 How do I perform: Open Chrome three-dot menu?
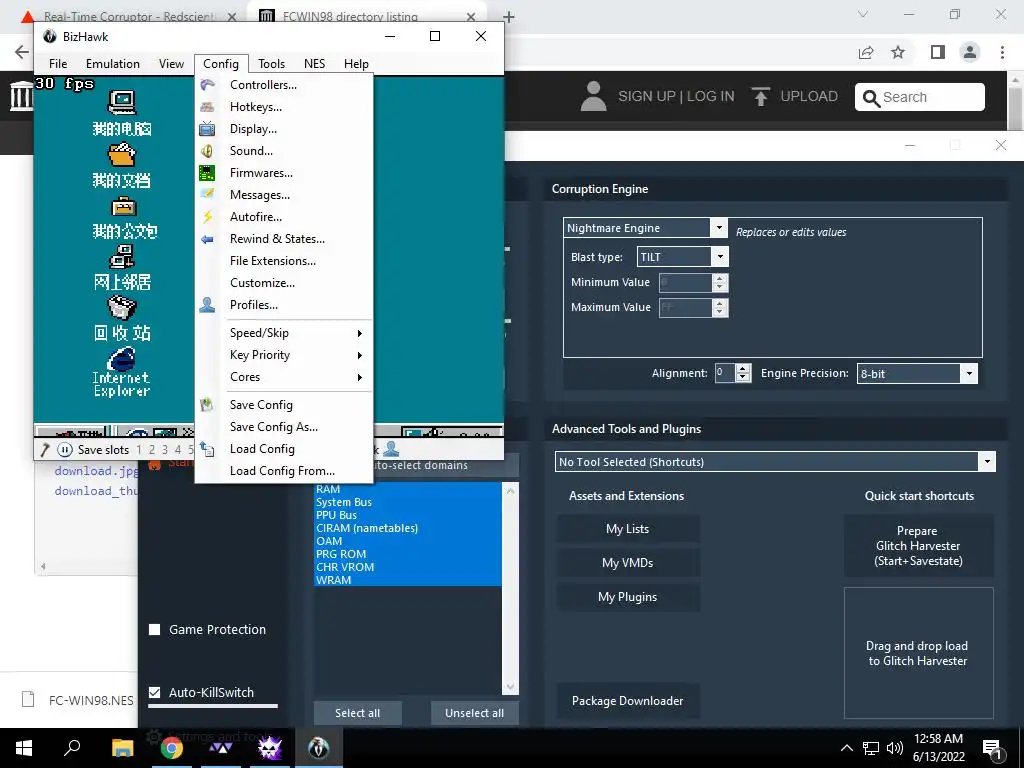tap(1002, 52)
